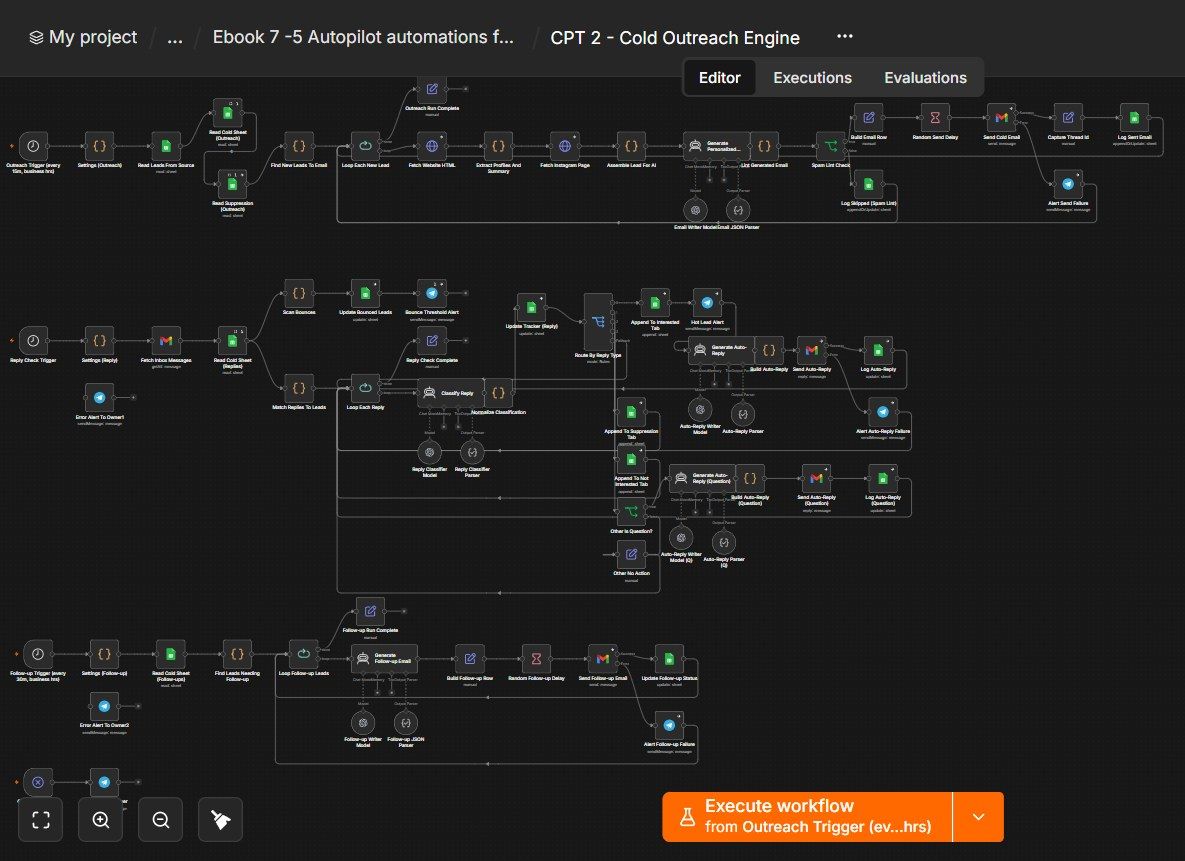Select the Error Alert To Owner2 node
1185x861 pixels.
pyautogui.click(x=104, y=707)
